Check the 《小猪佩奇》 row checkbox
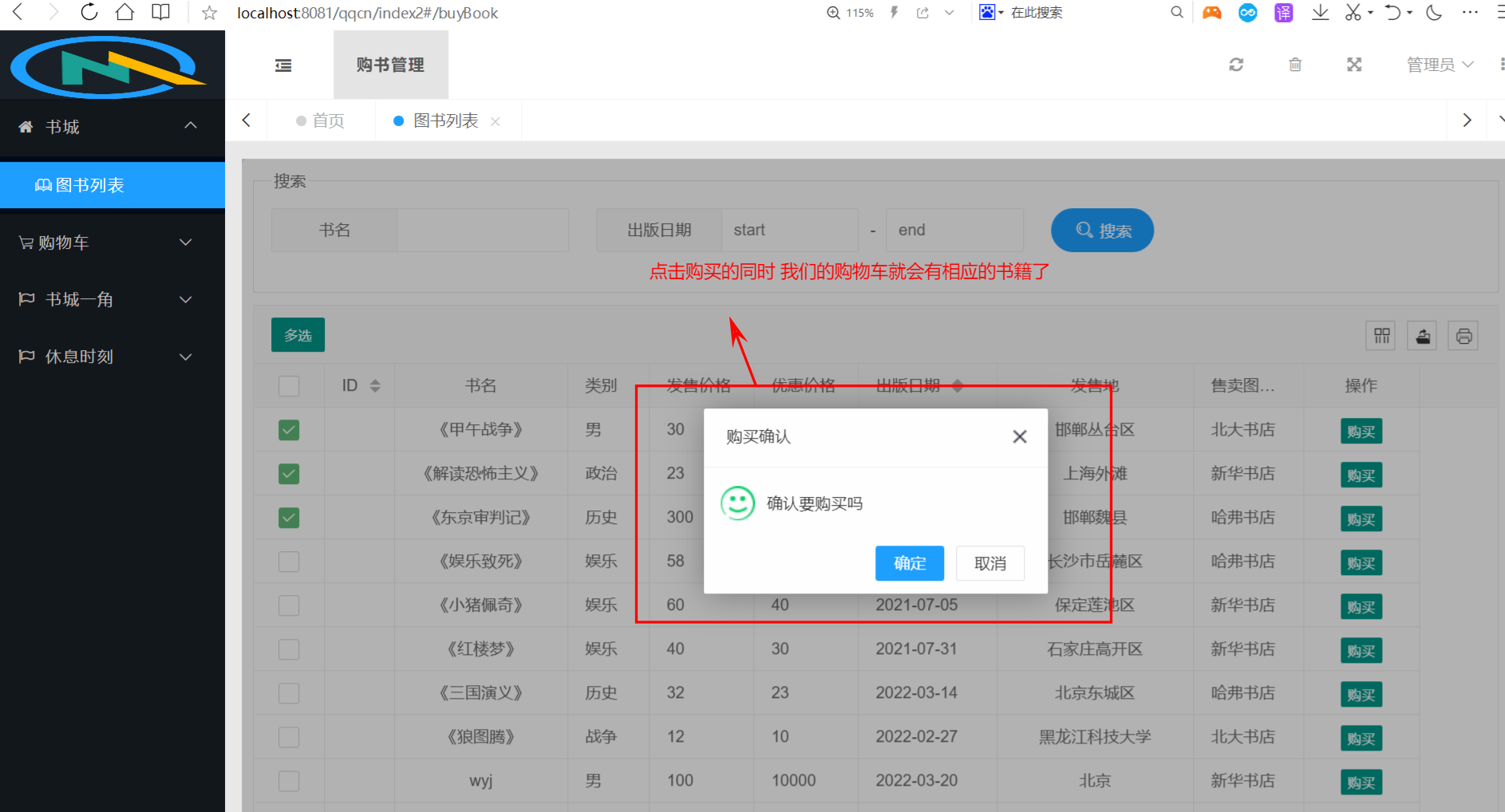 point(289,605)
